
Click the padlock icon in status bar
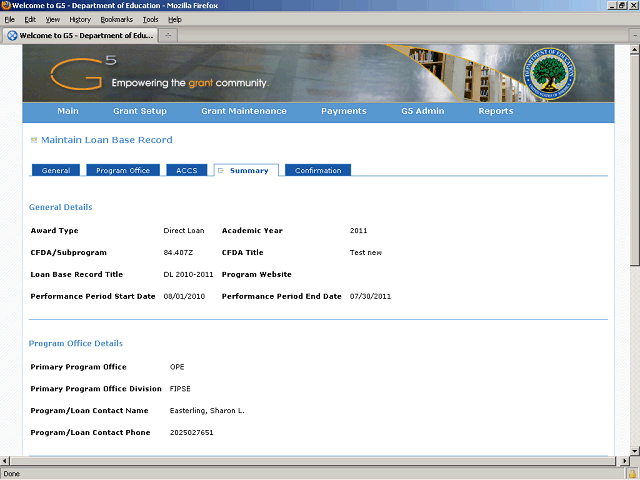[632, 474]
